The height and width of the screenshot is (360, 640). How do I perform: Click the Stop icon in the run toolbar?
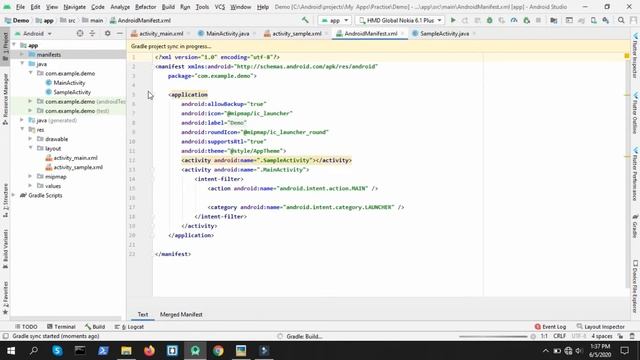click(538, 20)
